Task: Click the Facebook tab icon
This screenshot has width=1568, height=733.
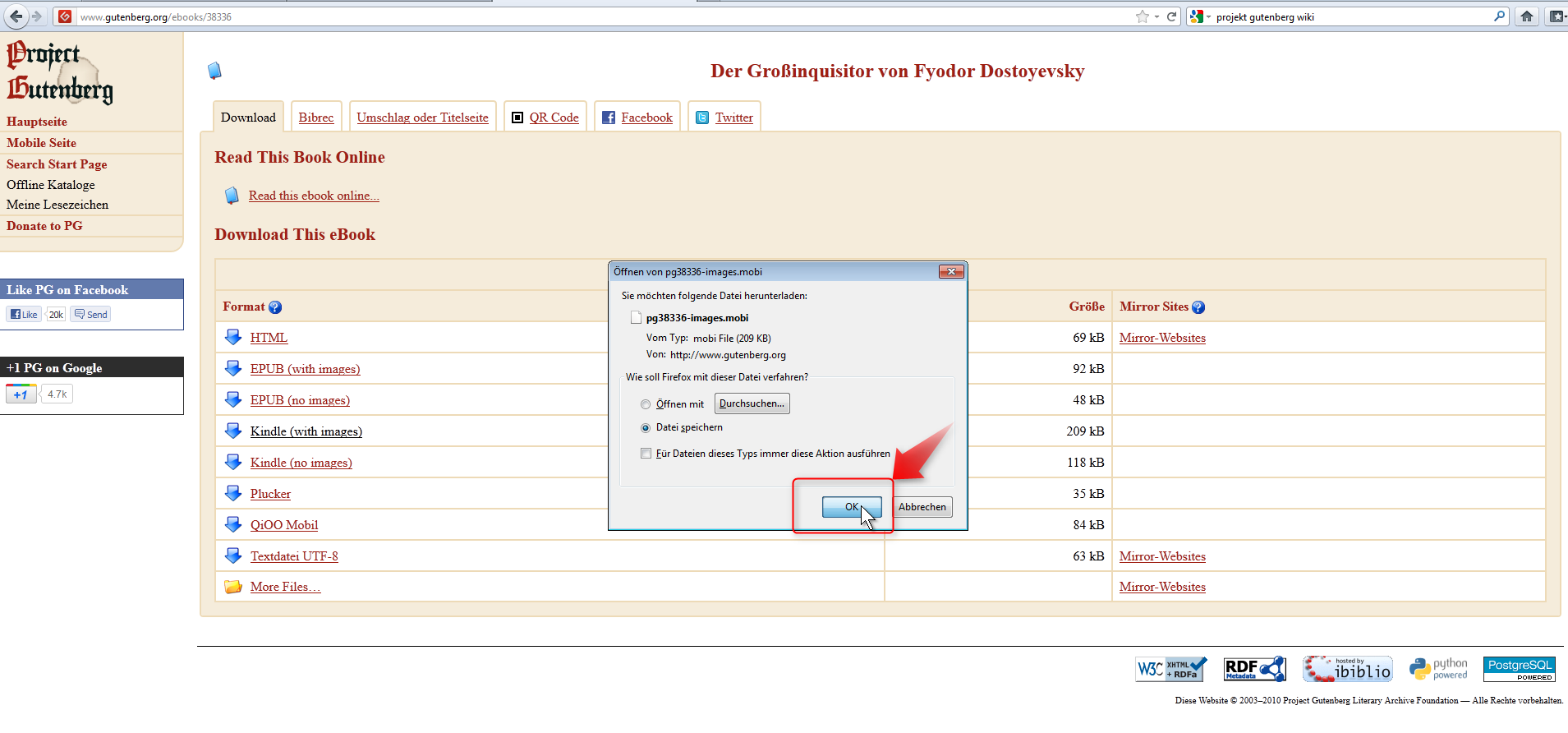Action: pyautogui.click(x=609, y=118)
